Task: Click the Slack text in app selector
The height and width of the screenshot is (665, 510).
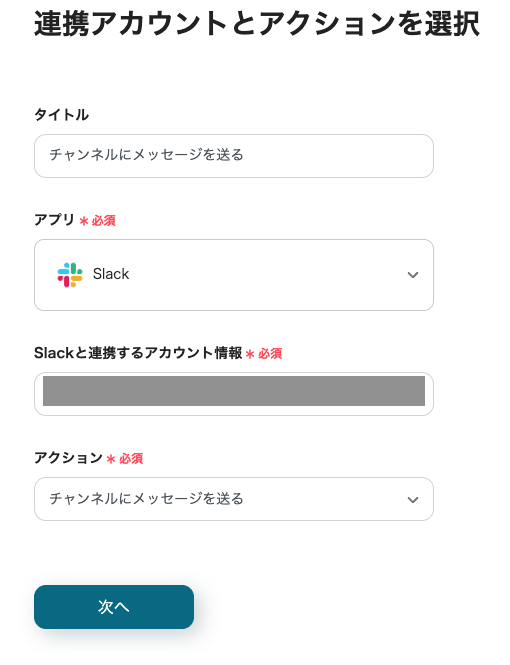Action: click(x=111, y=274)
